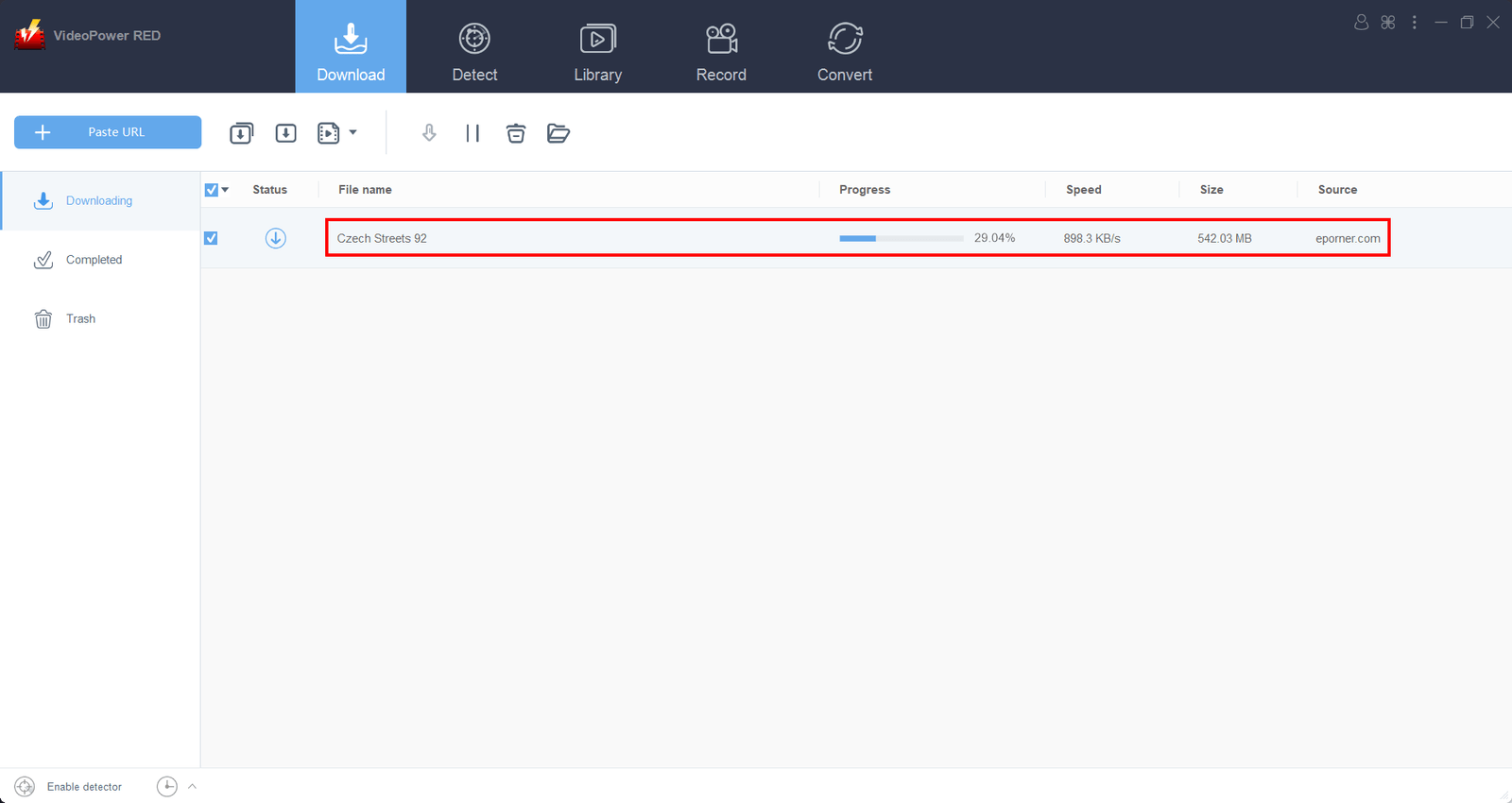The height and width of the screenshot is (803, 1512).
Task: Open the user account icon
Action: [x=1362, y=22]
